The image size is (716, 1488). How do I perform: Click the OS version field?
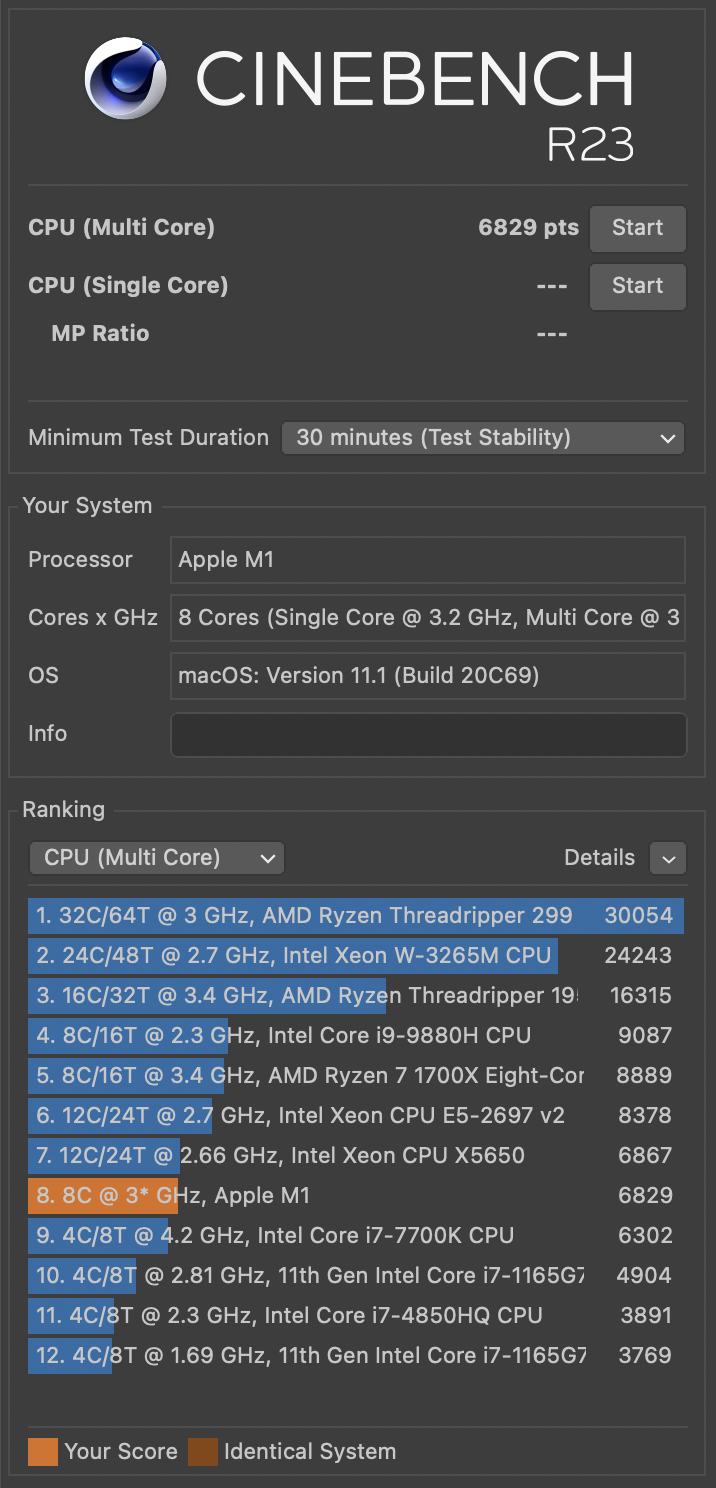point(428,676)
